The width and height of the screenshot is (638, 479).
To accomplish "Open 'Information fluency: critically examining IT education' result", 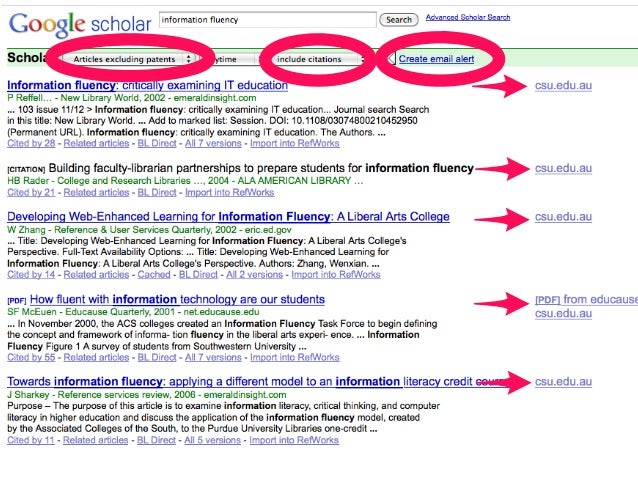I will point(147,85).
